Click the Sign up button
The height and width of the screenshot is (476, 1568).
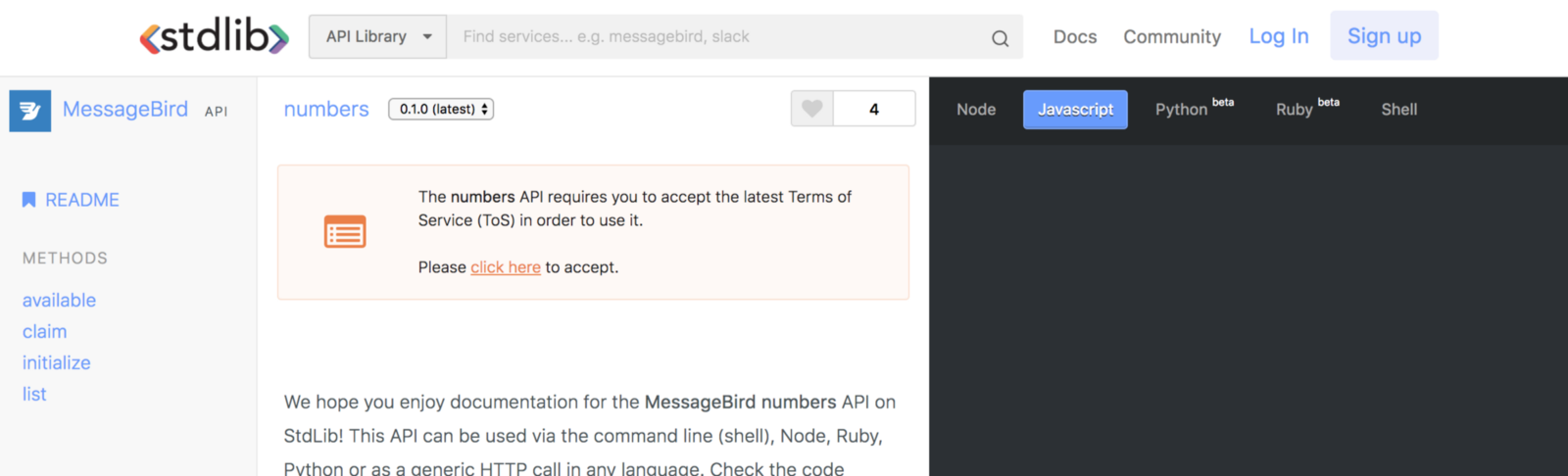[1384, 36]
